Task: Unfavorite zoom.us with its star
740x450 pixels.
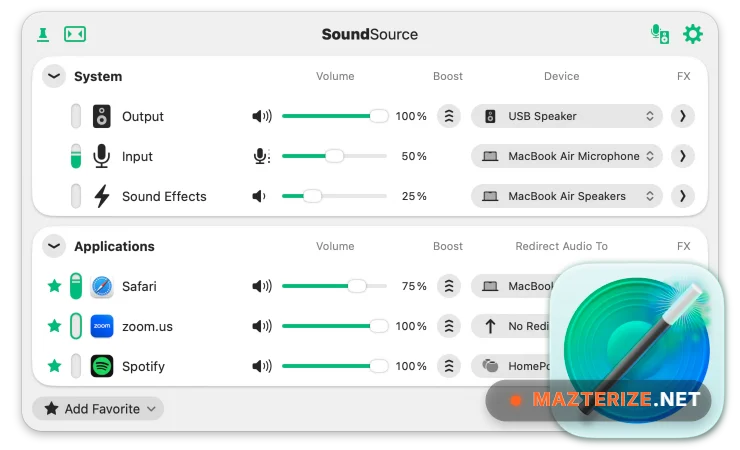Action: (54, 326)
